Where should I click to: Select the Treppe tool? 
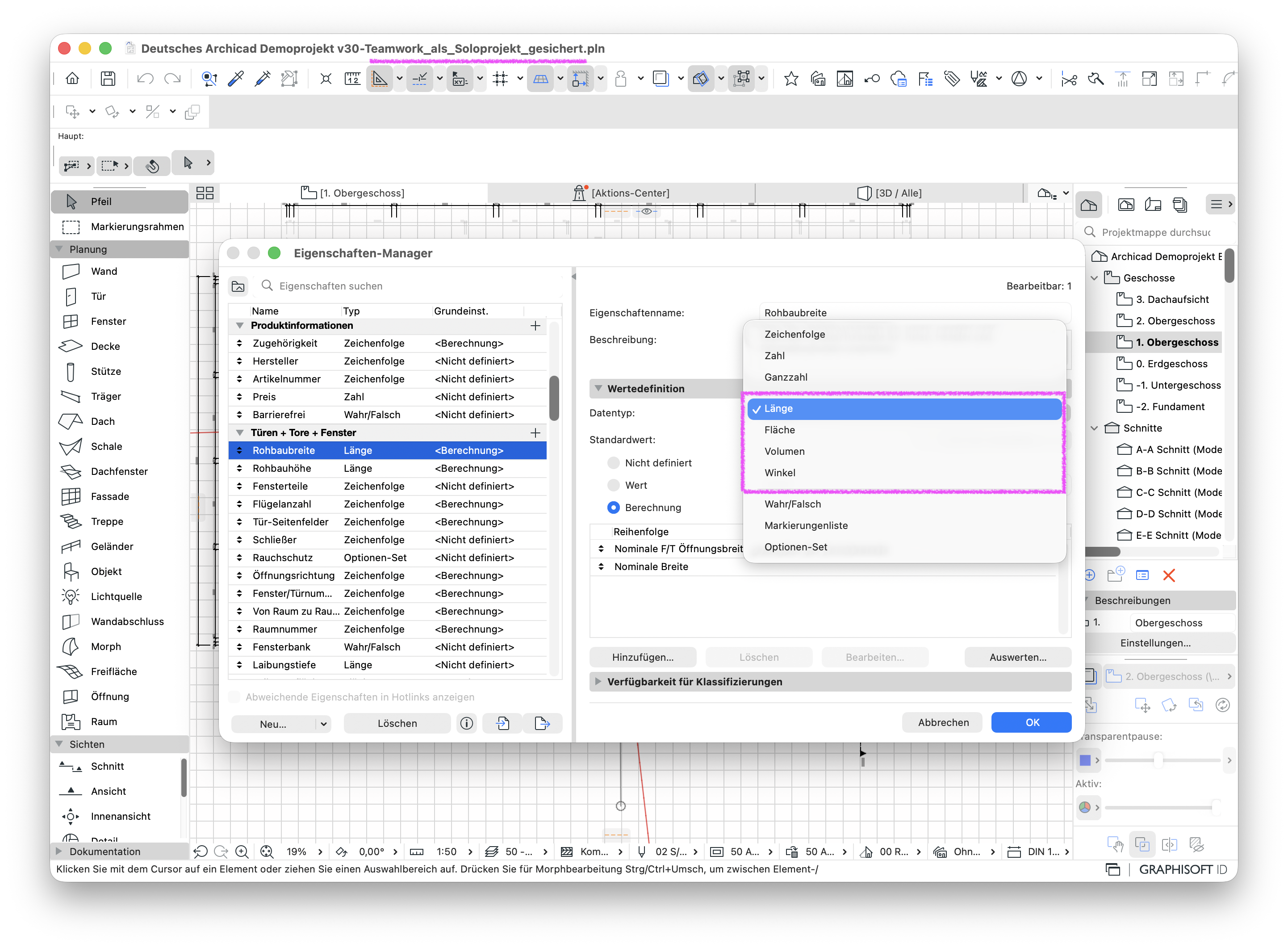coord(120,522)
